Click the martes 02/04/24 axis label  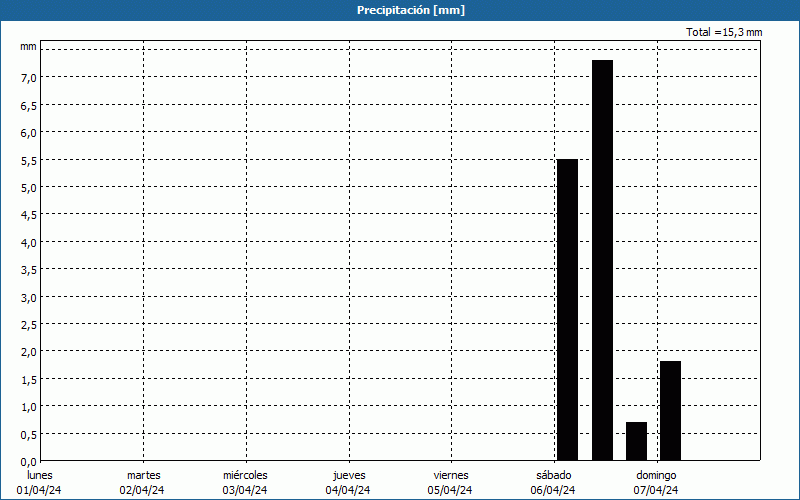(142, 483)
